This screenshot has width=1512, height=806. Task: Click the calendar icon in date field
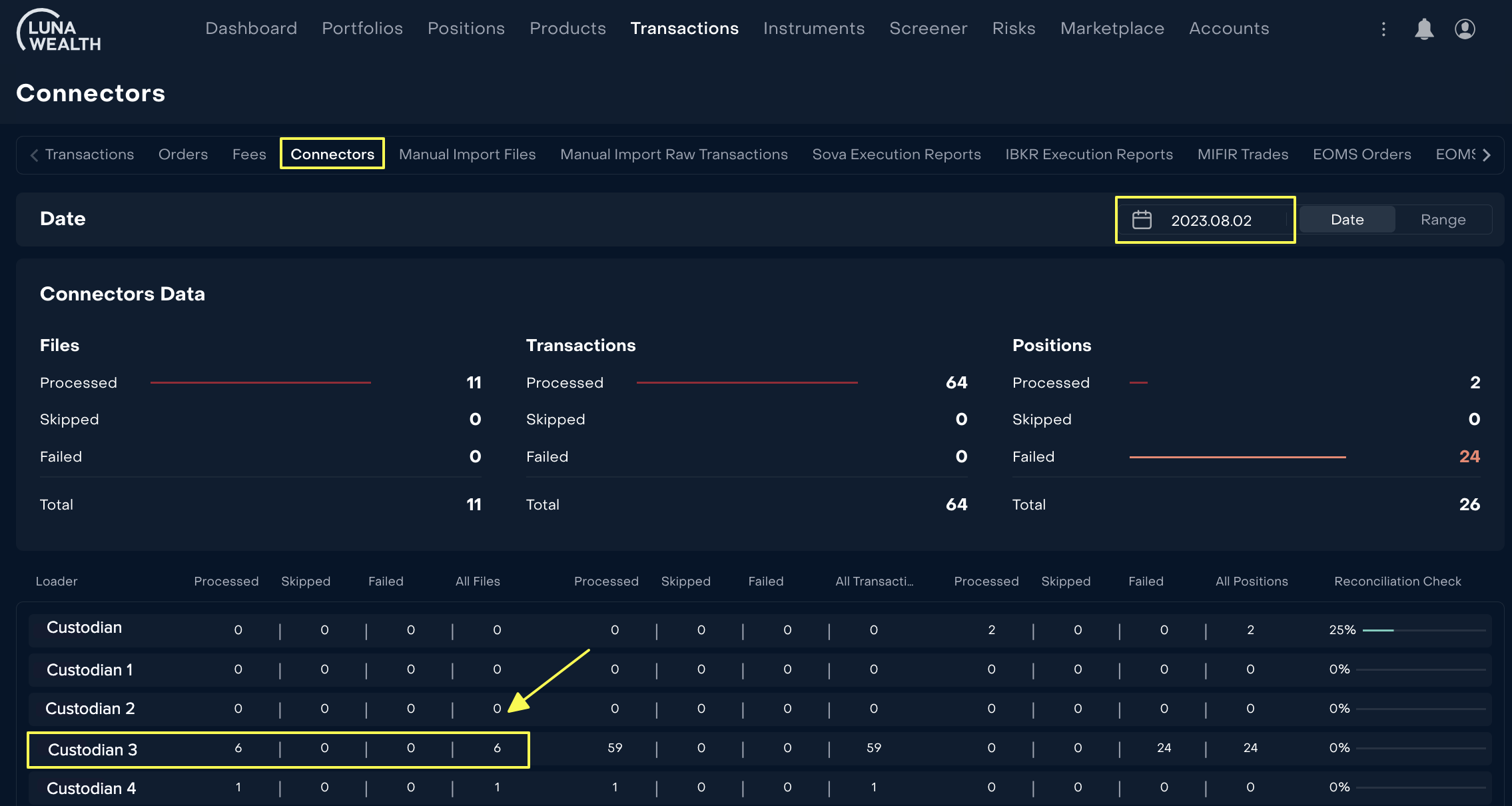pyautogui.click(x=1142, y=220)
